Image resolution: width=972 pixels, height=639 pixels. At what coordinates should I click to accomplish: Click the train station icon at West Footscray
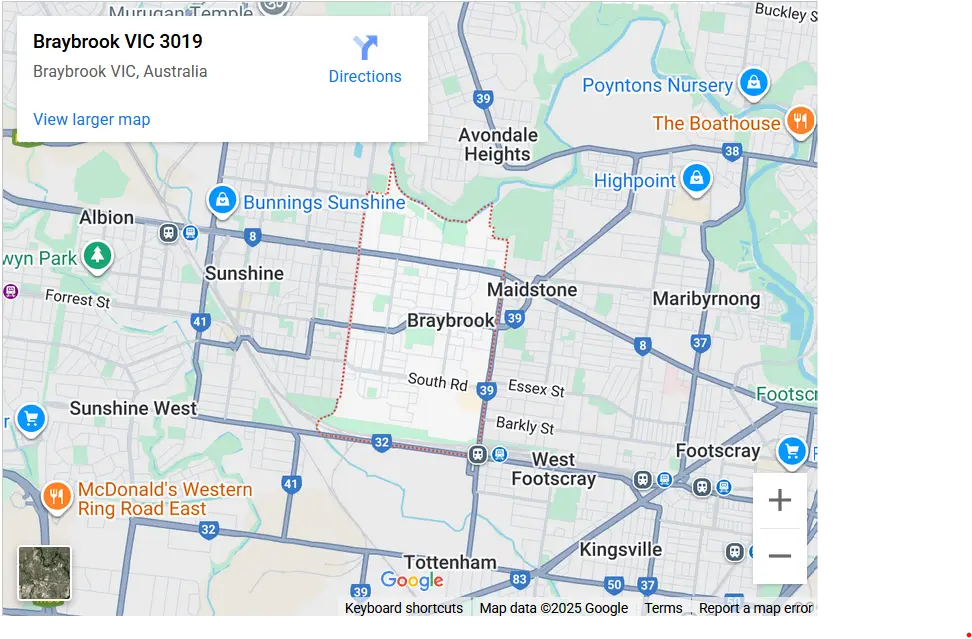pos(479,453)
